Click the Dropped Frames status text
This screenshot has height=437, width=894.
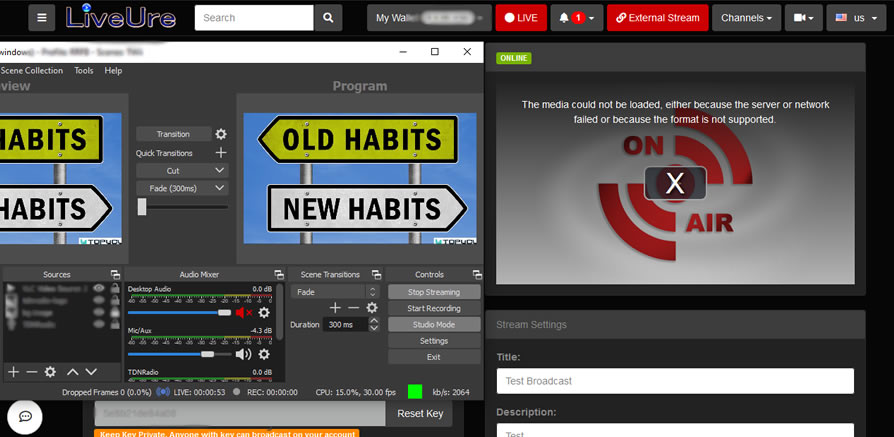click(x=107, y=393)
